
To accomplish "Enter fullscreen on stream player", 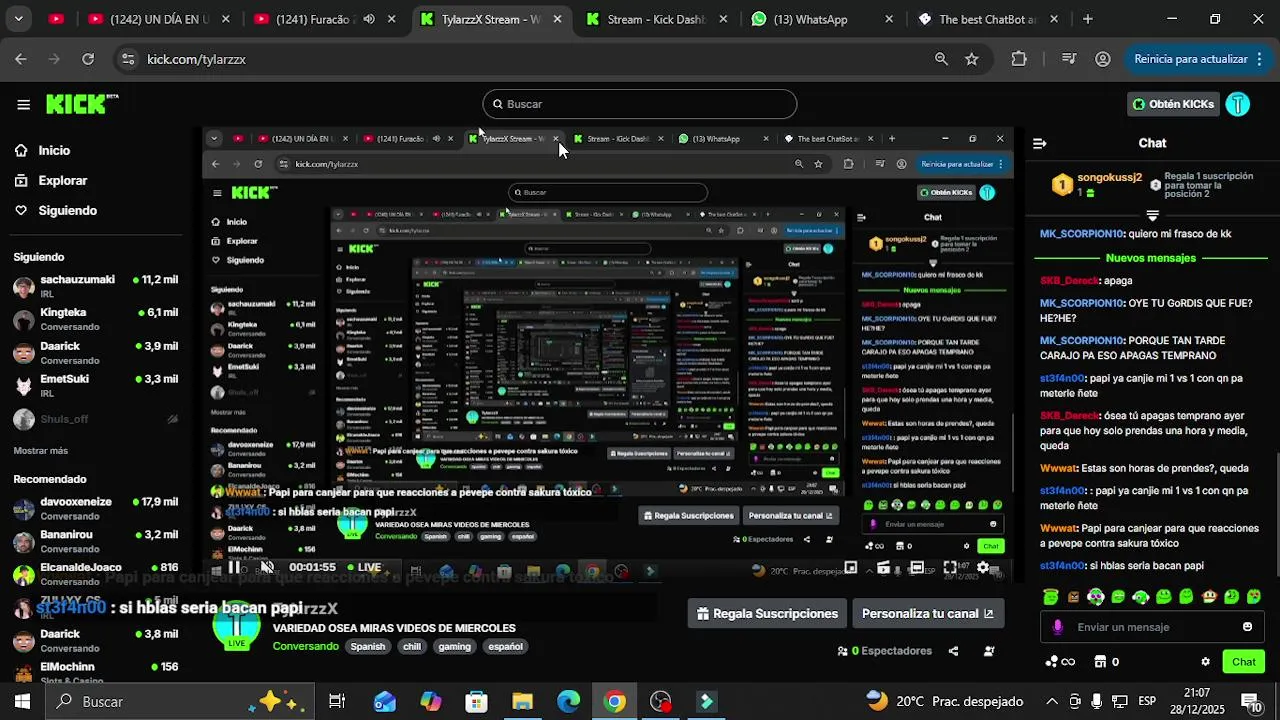I will [950, 567].
